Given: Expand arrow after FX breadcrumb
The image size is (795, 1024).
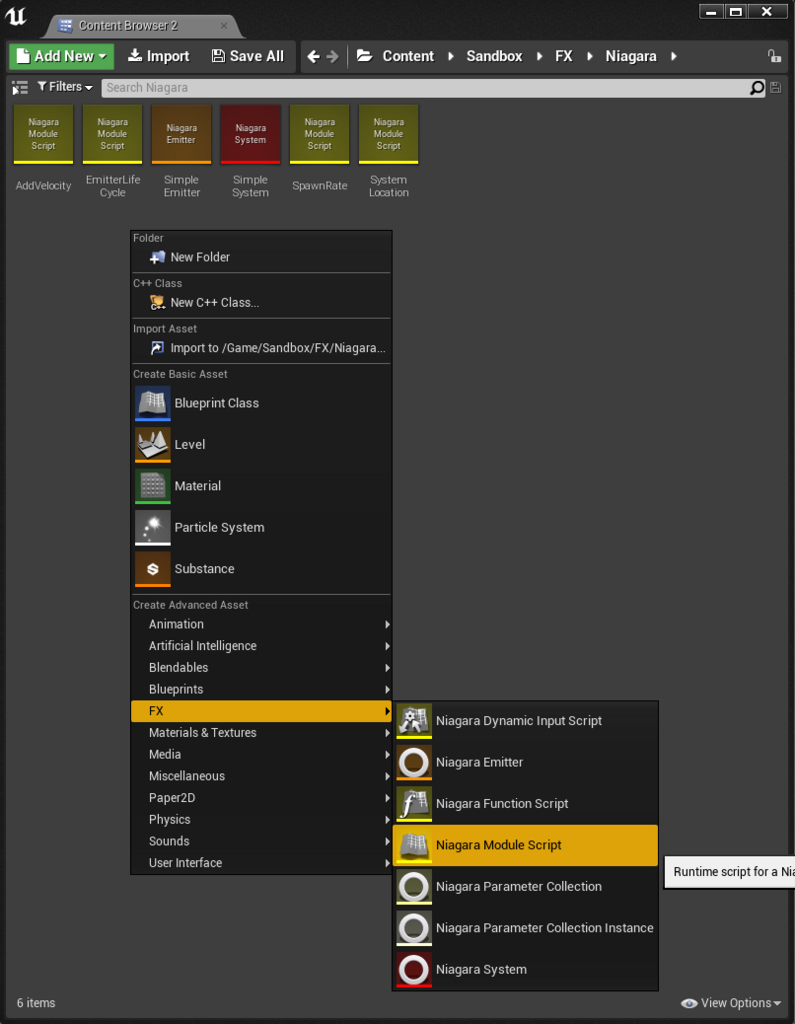Looking at the screenshot, I should point(590,56).
